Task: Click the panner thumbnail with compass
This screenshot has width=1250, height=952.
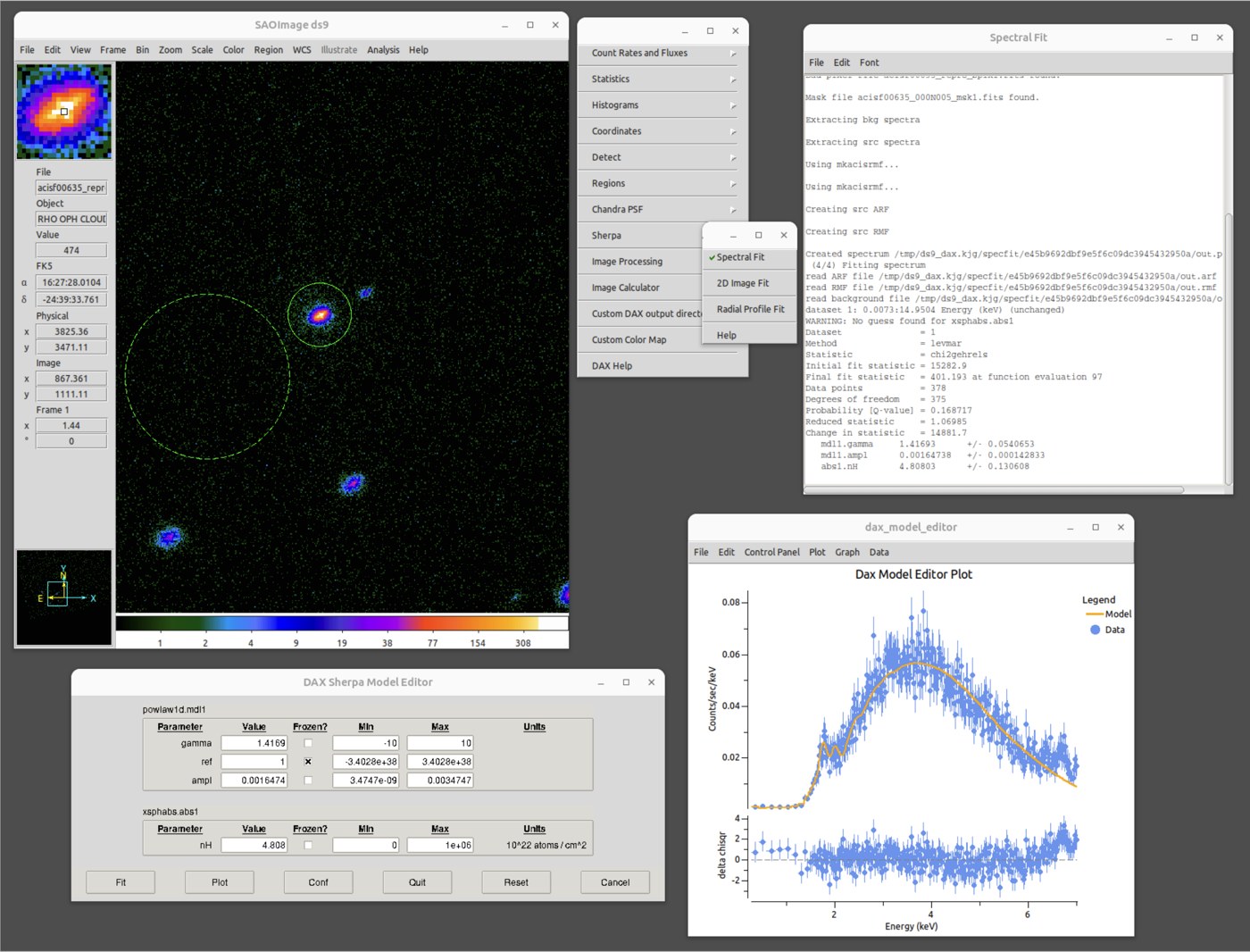Action: click(x=64, y=597)
